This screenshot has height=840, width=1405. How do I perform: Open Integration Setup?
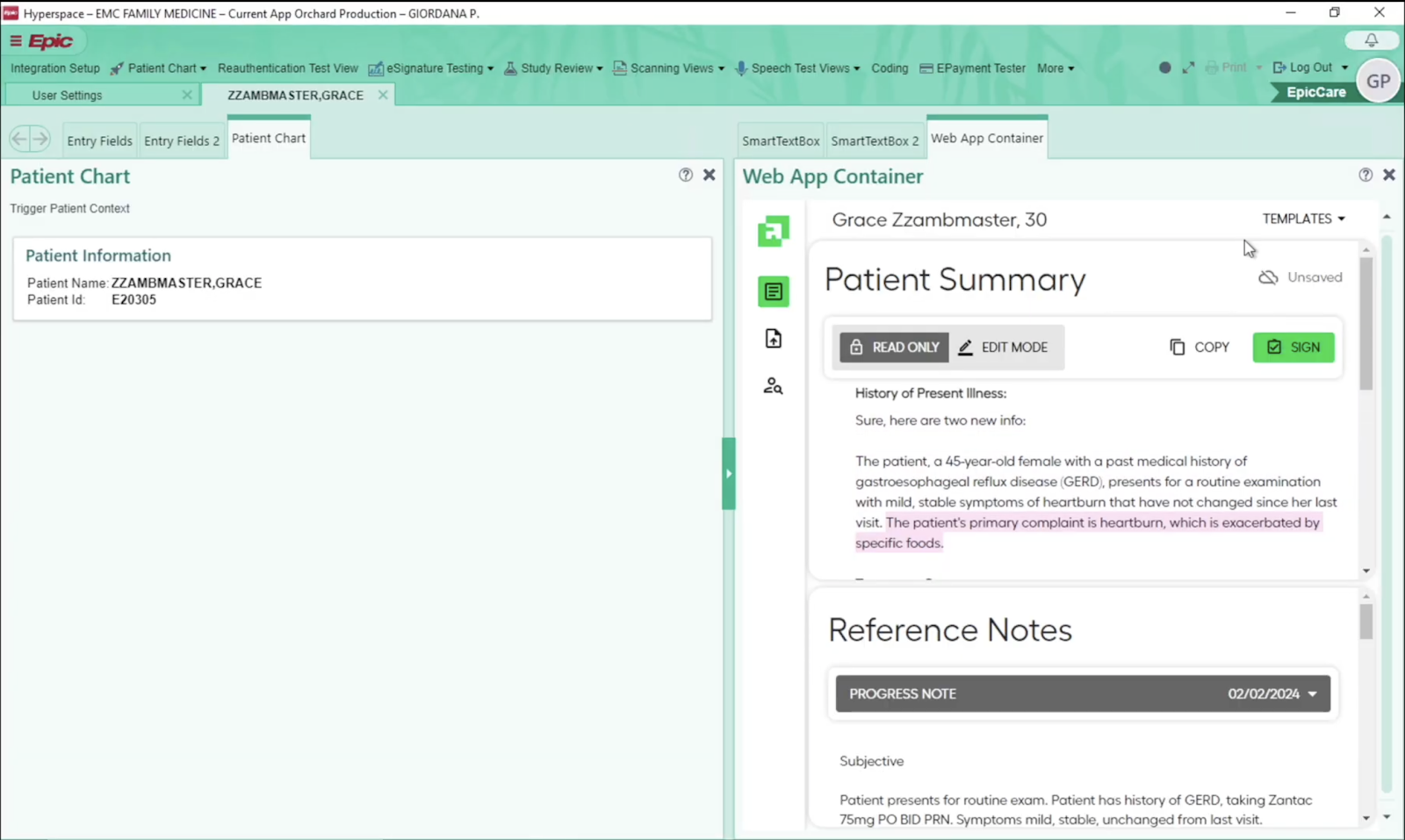[55, 68]
